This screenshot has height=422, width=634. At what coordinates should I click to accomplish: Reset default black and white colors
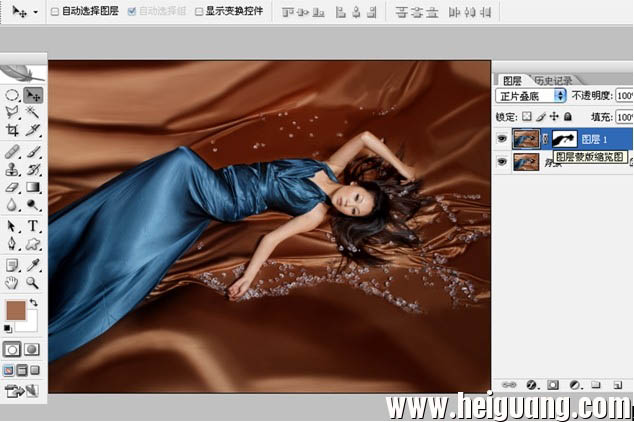(x=8, y=329)
